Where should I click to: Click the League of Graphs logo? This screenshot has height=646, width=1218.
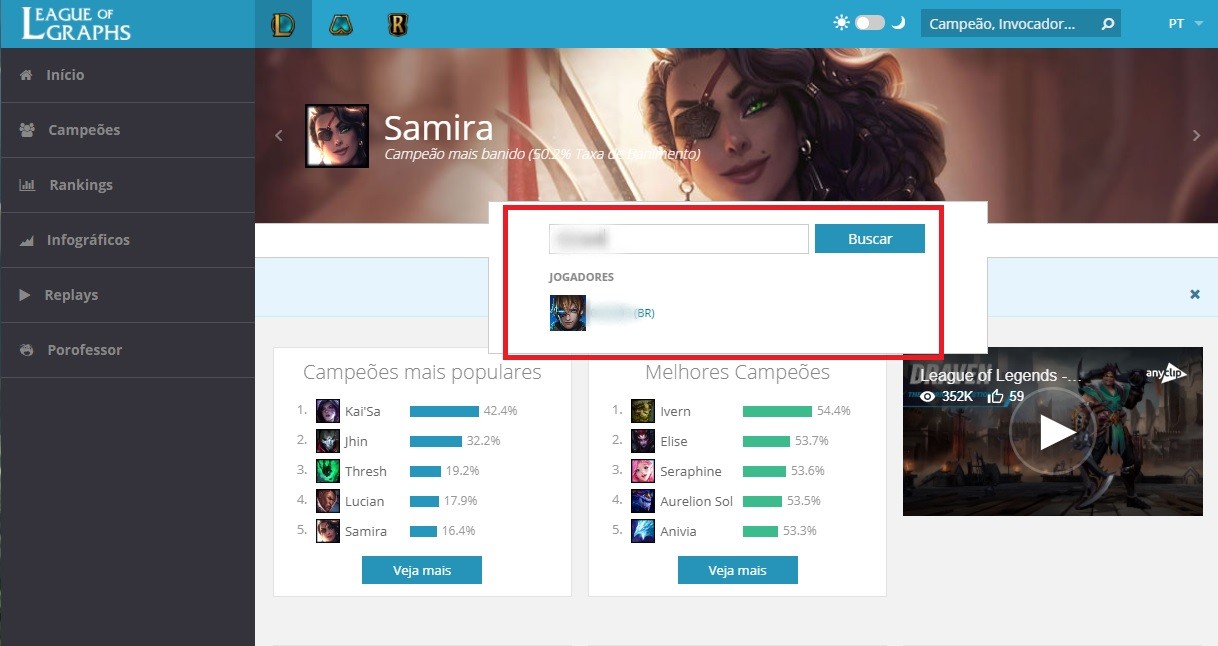coord(77,23)
